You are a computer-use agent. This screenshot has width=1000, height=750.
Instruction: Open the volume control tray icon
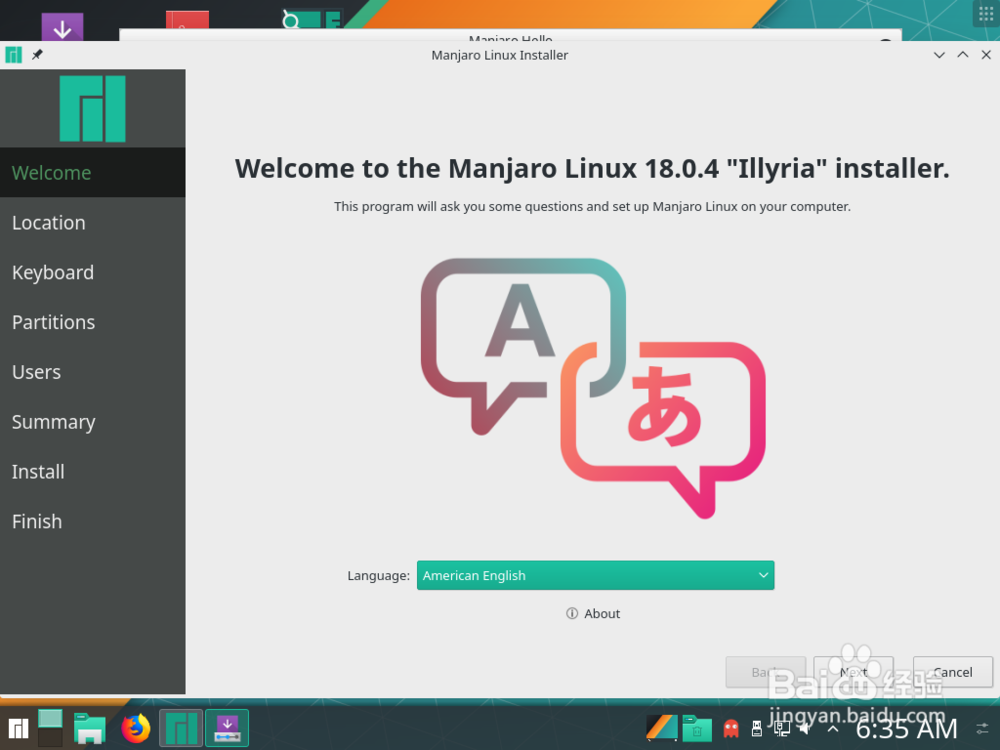point(807,728)
